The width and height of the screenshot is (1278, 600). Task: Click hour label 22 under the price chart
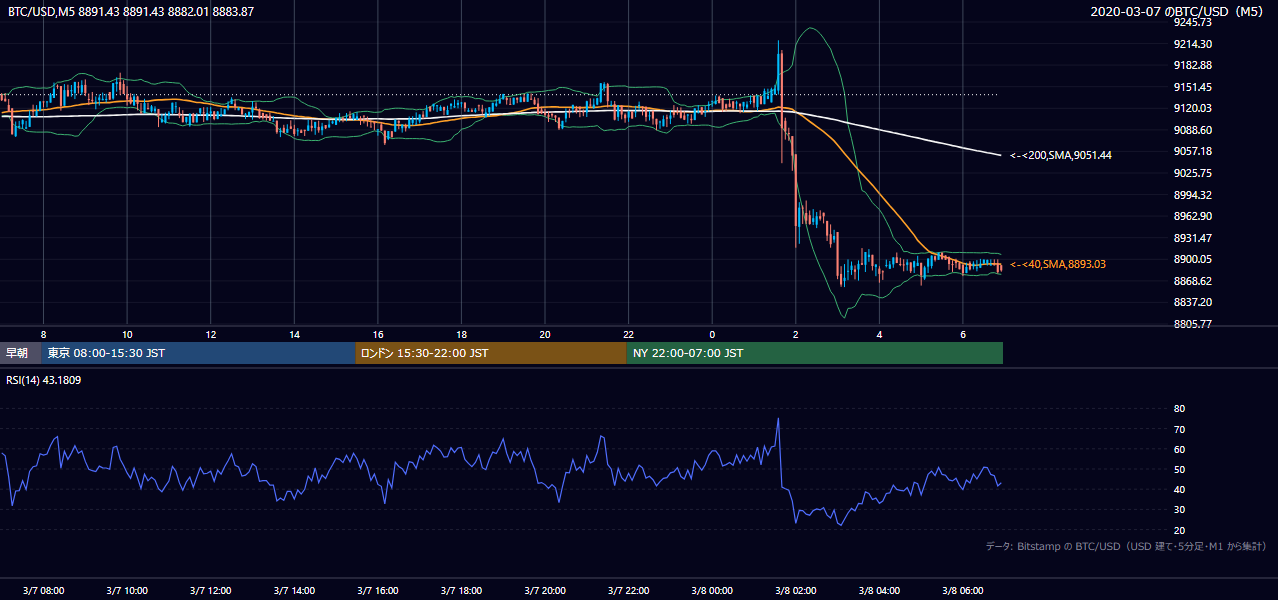tap(628, 334)
